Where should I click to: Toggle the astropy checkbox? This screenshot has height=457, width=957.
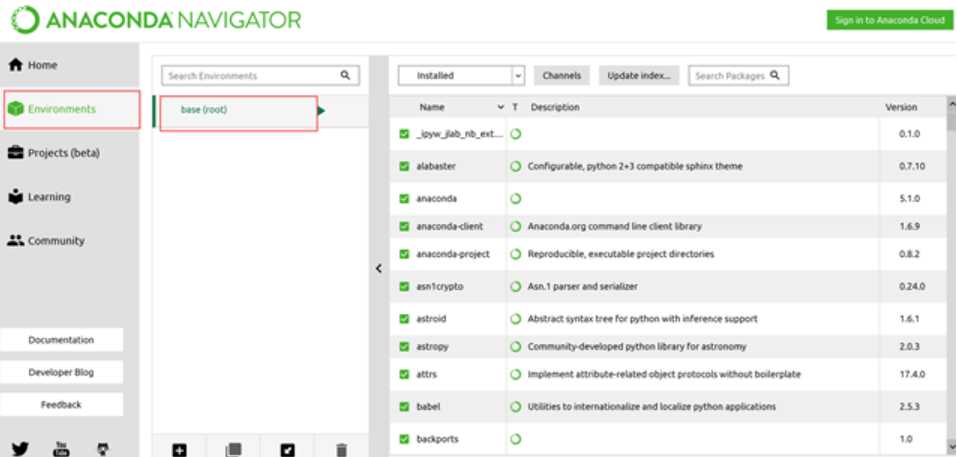coord(403,347)
